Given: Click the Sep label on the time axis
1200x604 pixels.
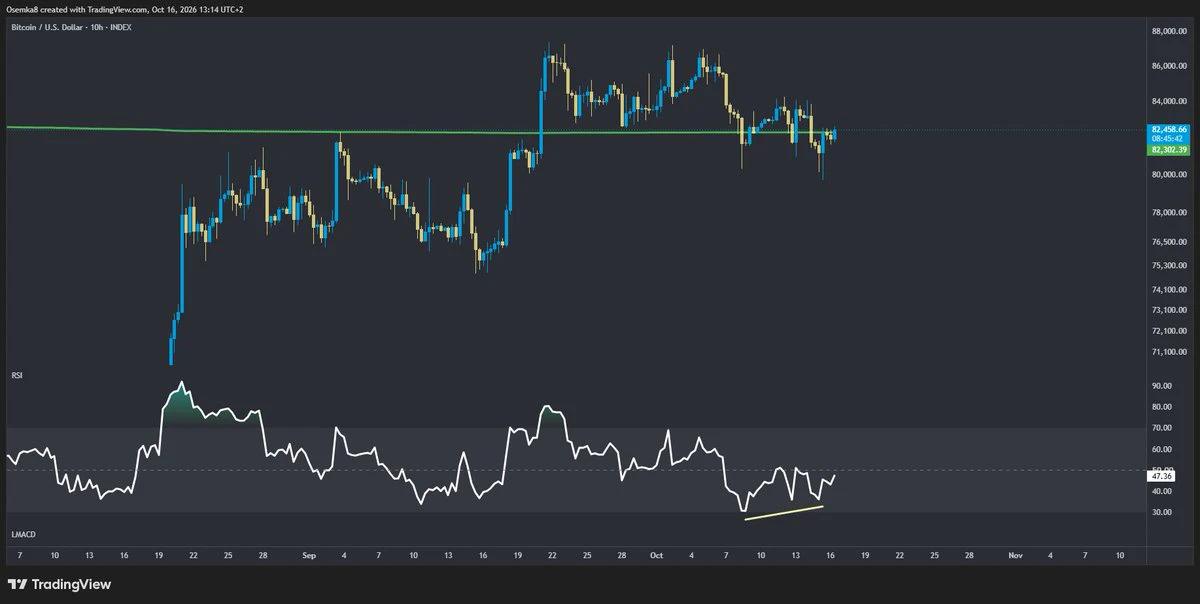Looking at the screenshot, I should click(308, 554).
